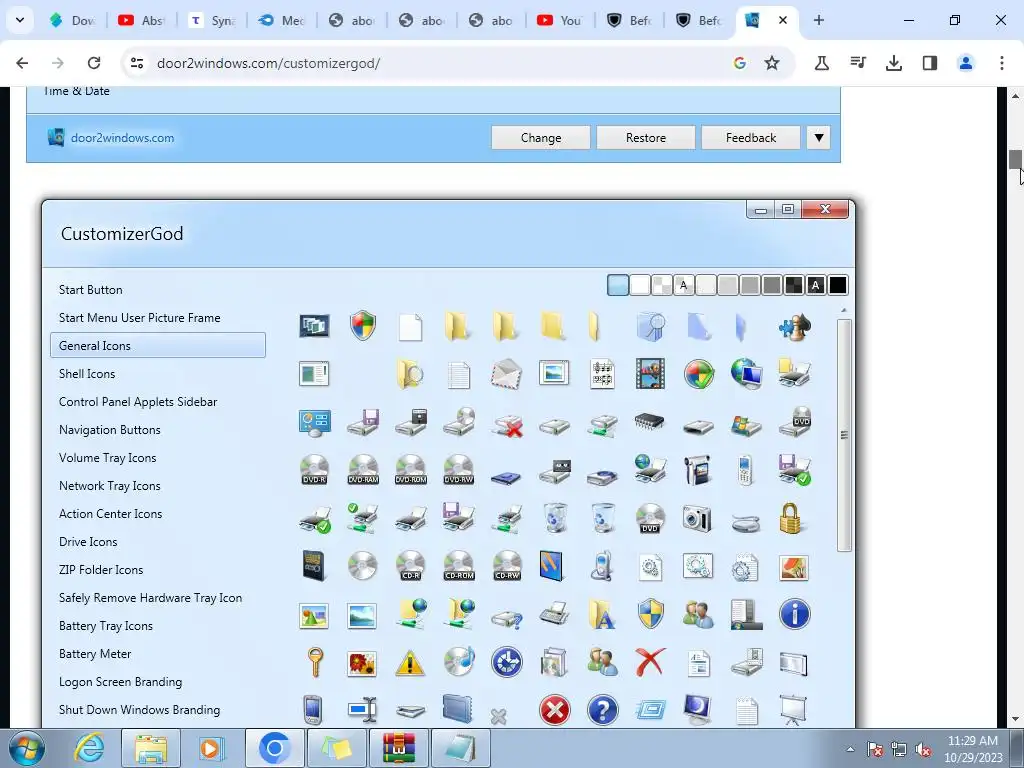Expand the options arrow beside Feedback
The height and width of the screenshot is (768, 1024).
pyautogui.click(x=819, y=138)
